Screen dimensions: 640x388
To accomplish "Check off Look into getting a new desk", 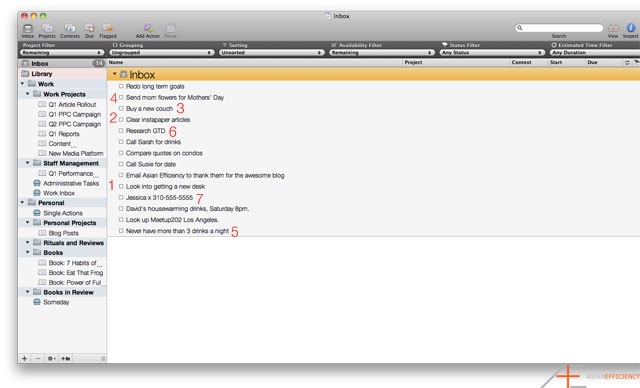I will pos(121,186).
